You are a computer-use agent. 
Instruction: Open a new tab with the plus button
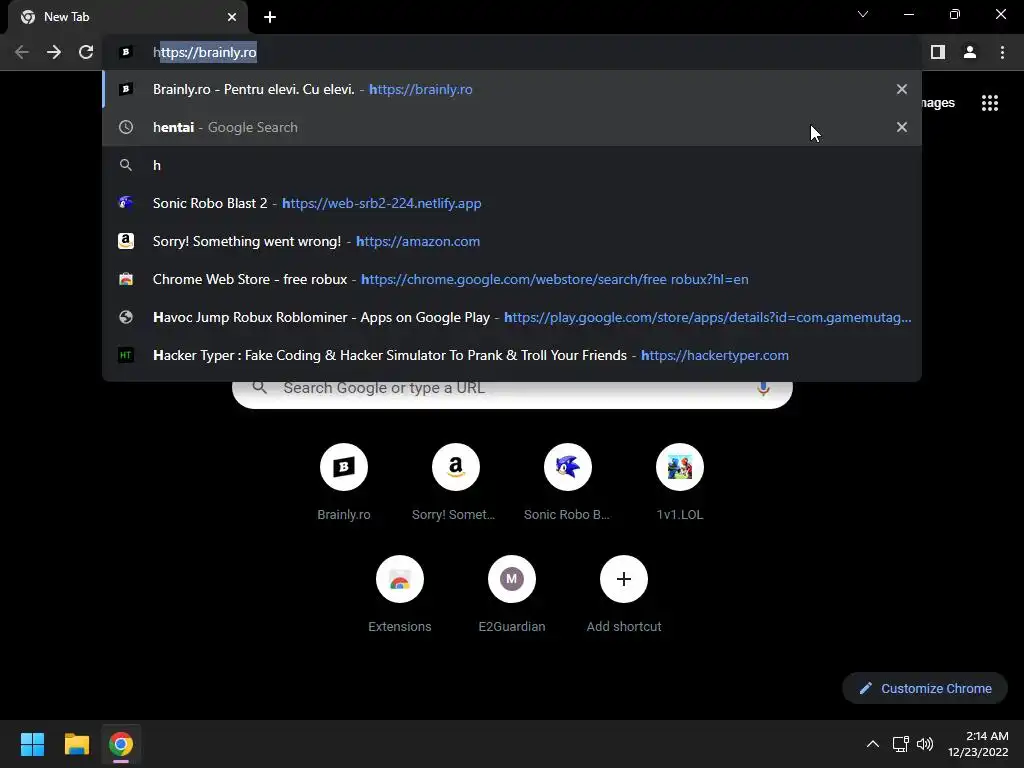tap(270, 17)
